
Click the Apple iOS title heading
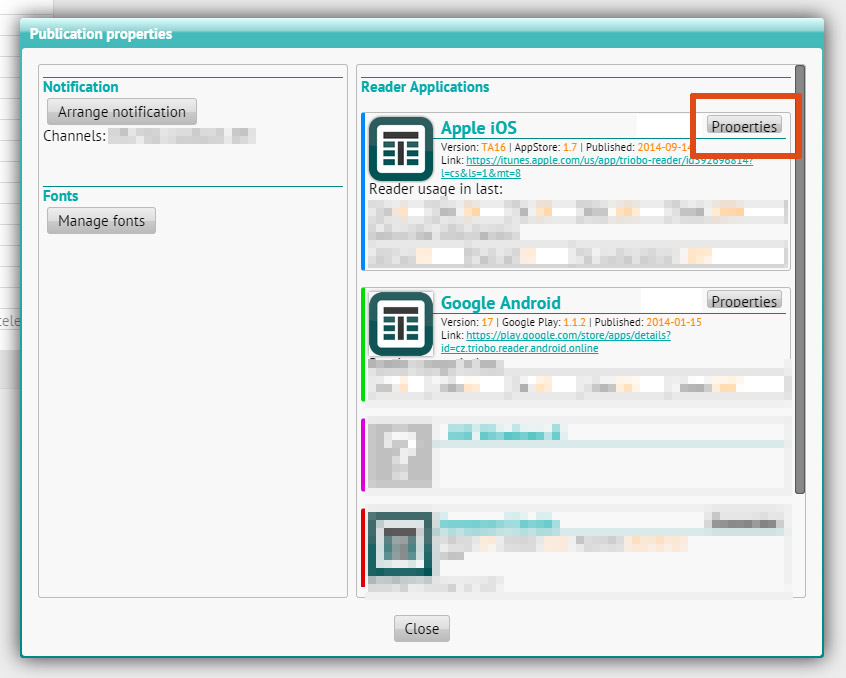(x=479, y=128)
